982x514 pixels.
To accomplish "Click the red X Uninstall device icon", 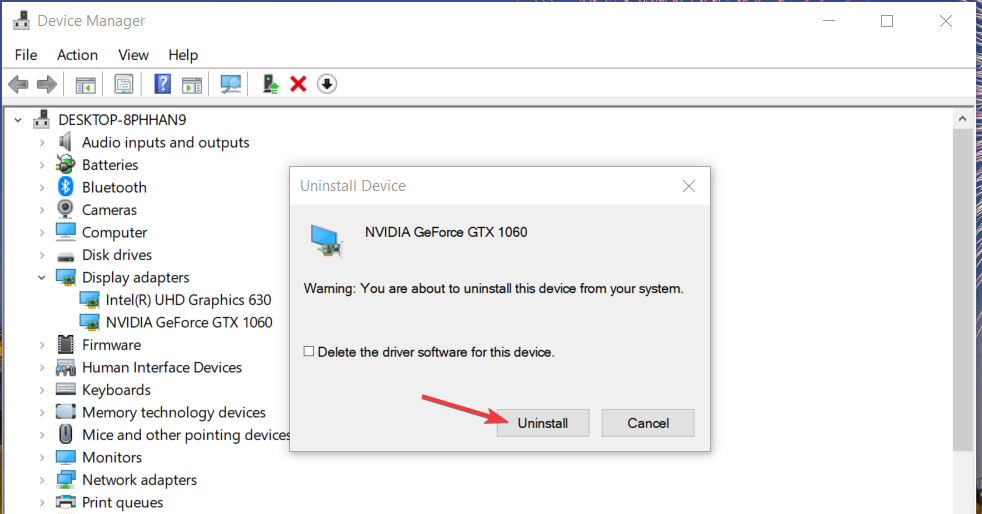I will [x=298, y=84].
